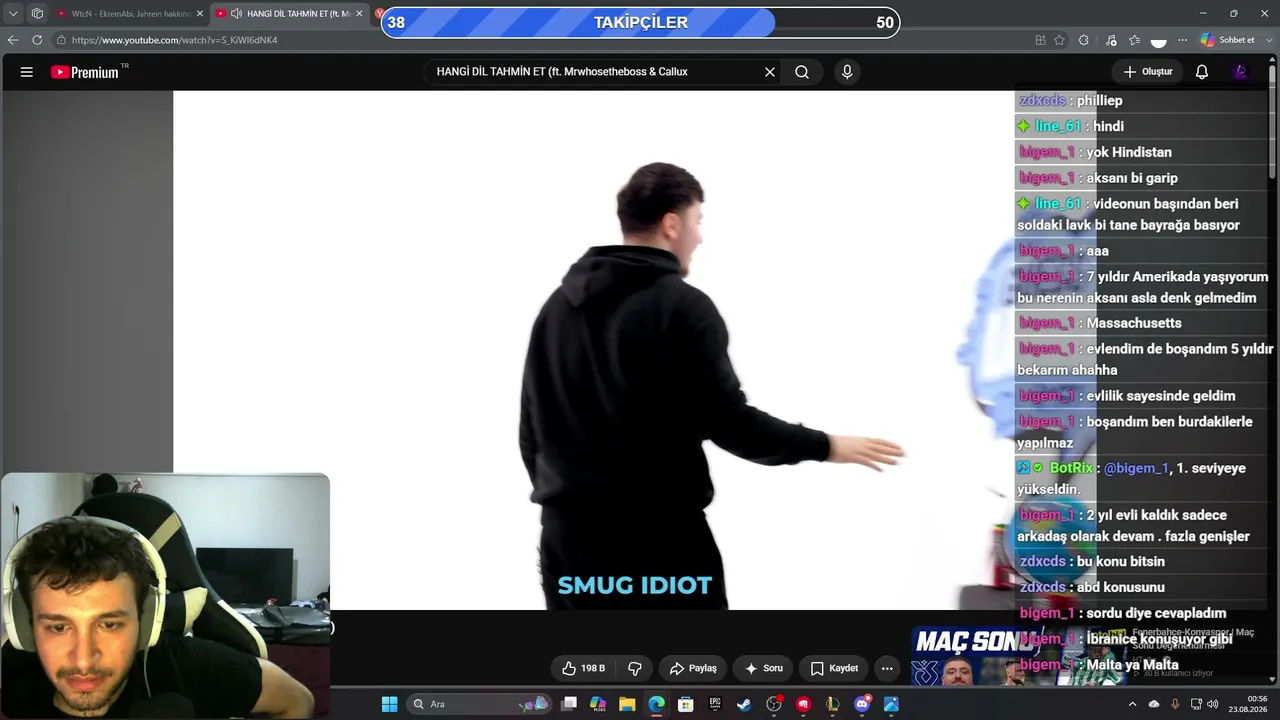Open browser extensions puzzle icon
The height and width of the screenshot is (720, 1280).
pos(1084,40)
